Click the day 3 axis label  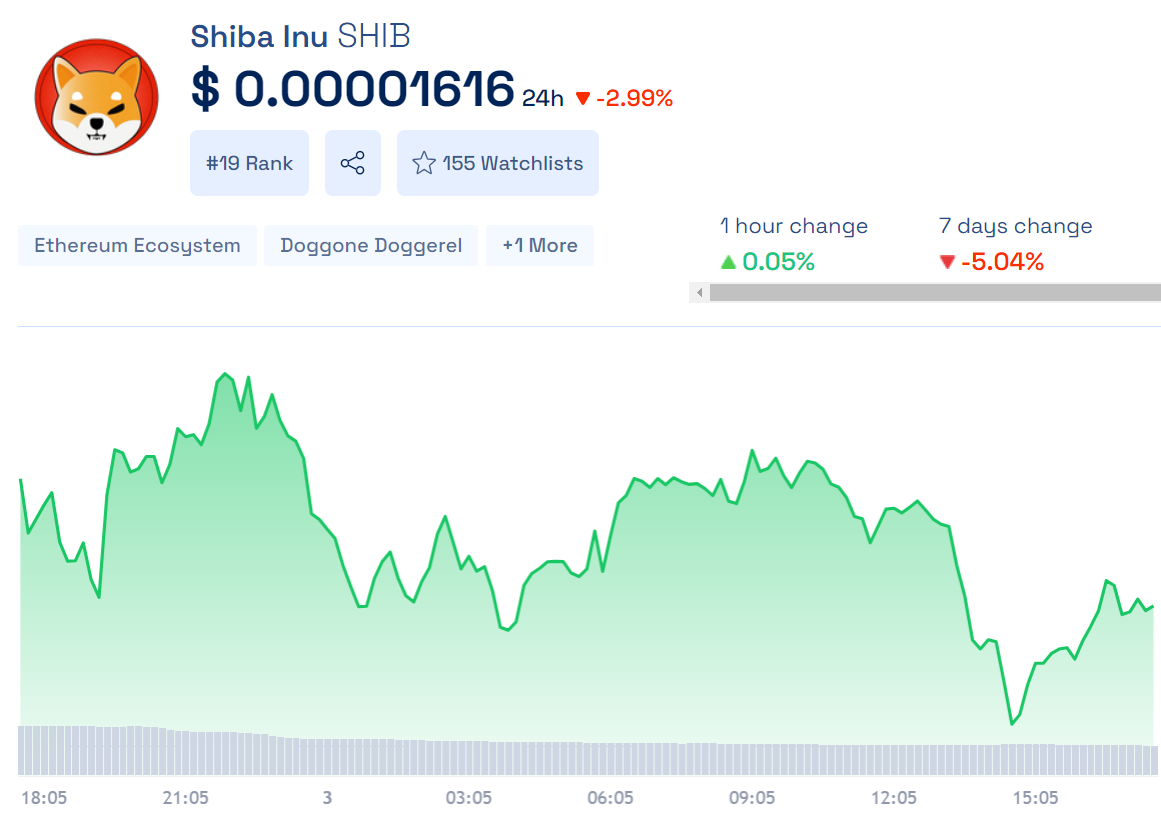click(327, 798)
